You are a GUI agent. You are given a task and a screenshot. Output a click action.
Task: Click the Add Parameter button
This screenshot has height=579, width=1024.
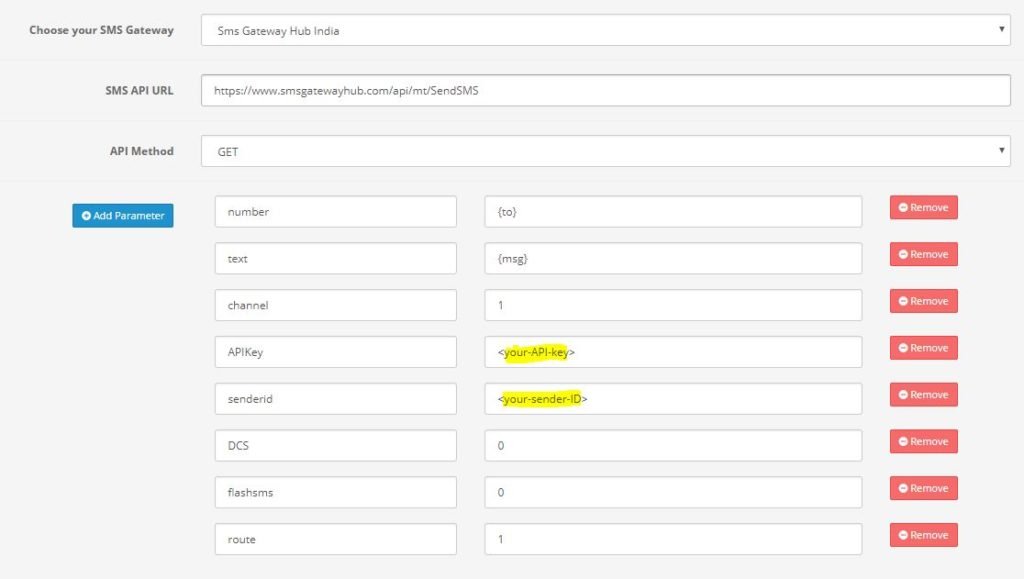pos(123,215)
